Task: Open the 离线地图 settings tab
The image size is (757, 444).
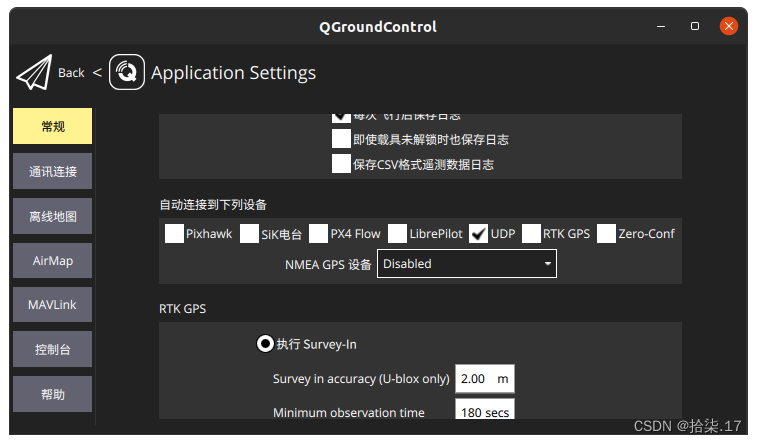Action: point(53,216)
